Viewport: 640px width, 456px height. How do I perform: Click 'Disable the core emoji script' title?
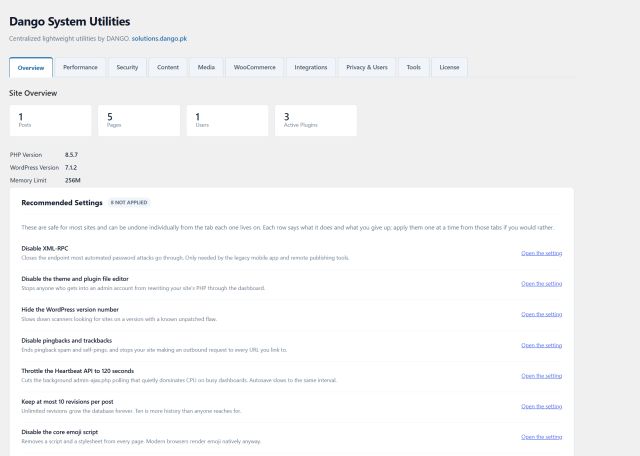(60, 432)
